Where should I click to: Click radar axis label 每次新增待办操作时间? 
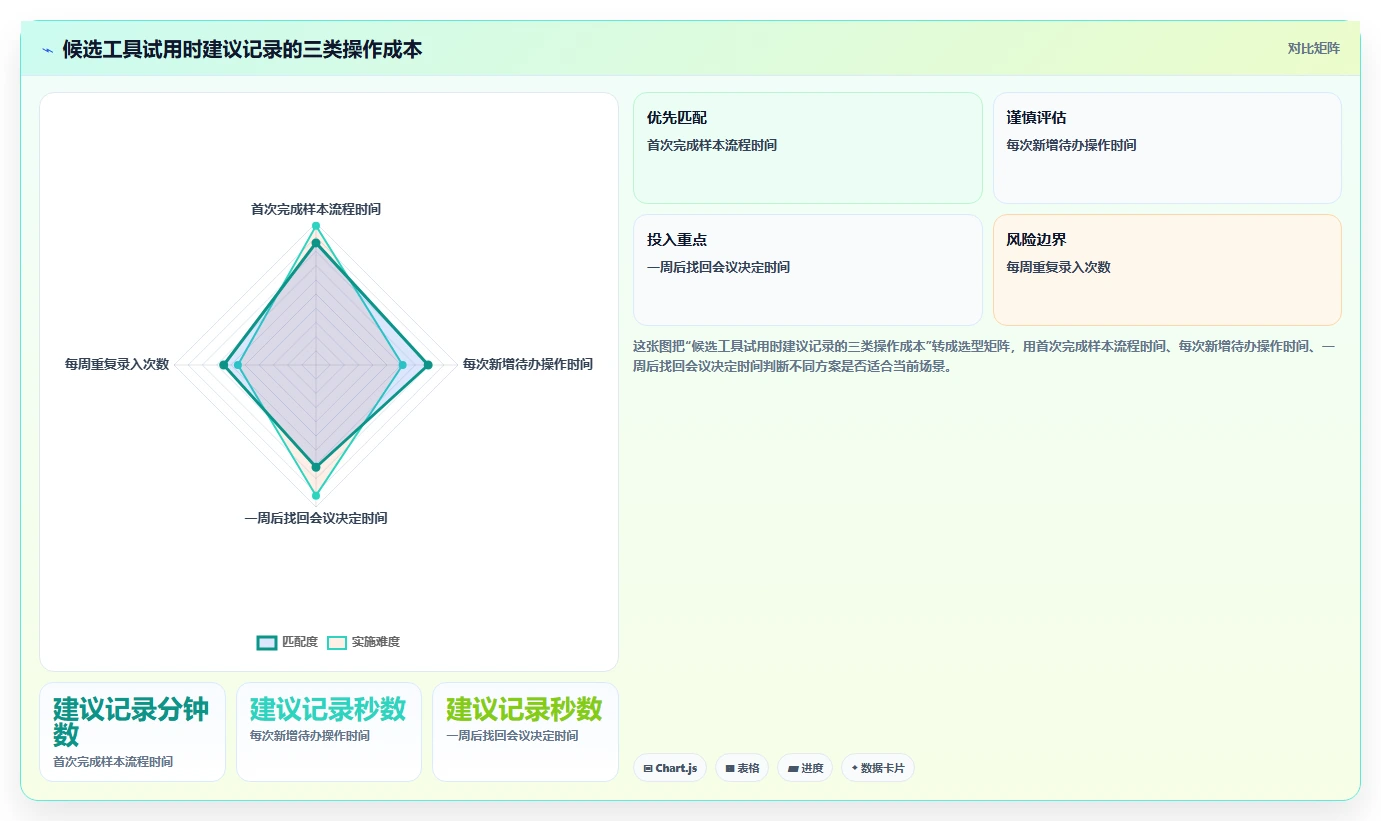point(528,364)
